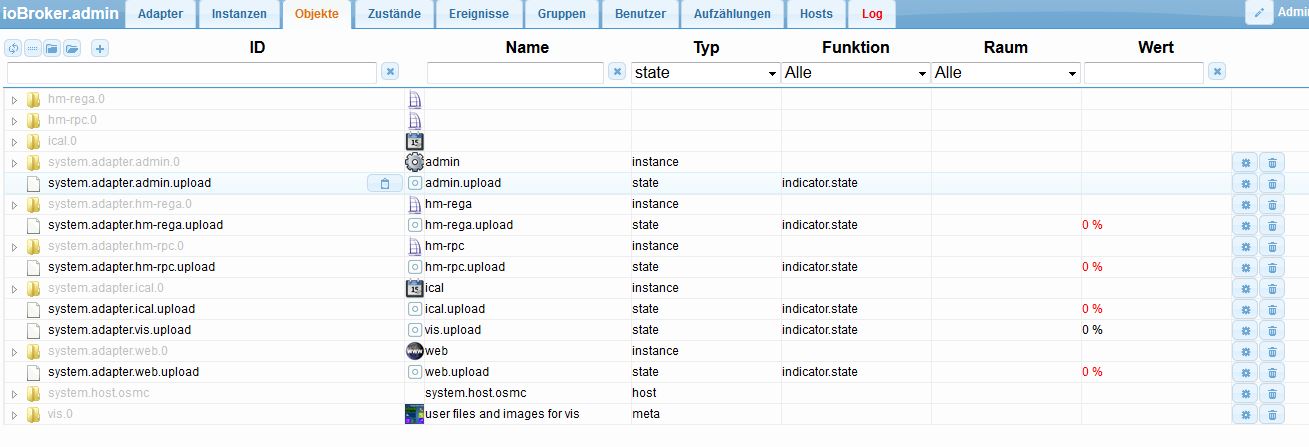Expand the ical.0 folder
Image resolution: width=1309 pixels, height=447 pixels.
pos(14,141)
